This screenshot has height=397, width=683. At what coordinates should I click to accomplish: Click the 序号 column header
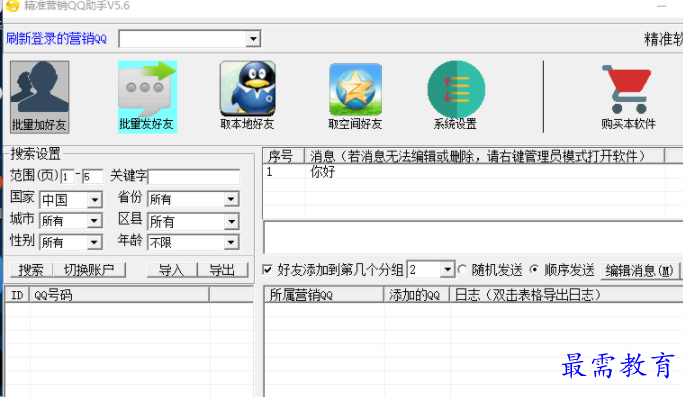click(284, 156)
